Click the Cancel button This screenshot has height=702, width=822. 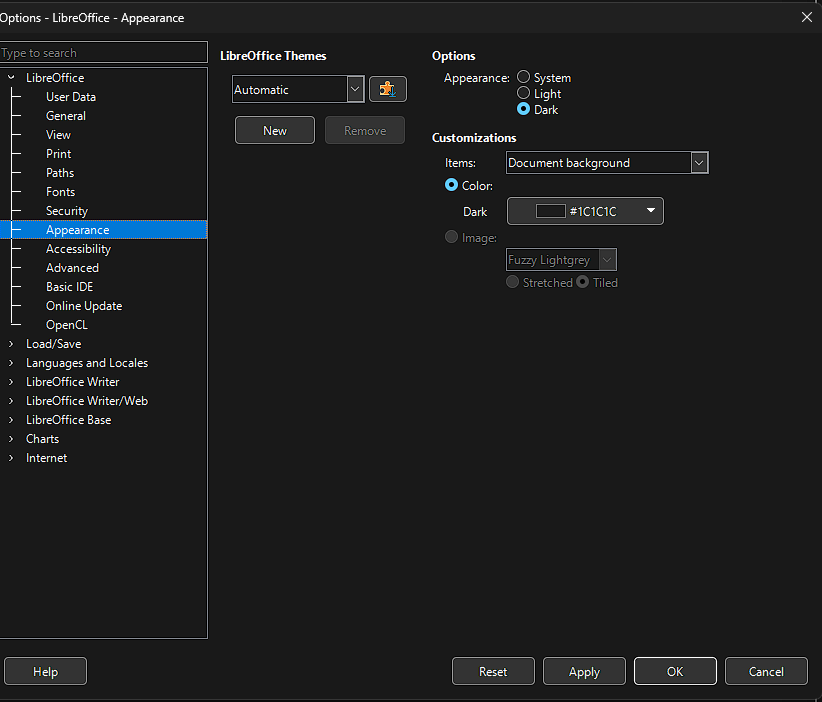coord(766,671)
